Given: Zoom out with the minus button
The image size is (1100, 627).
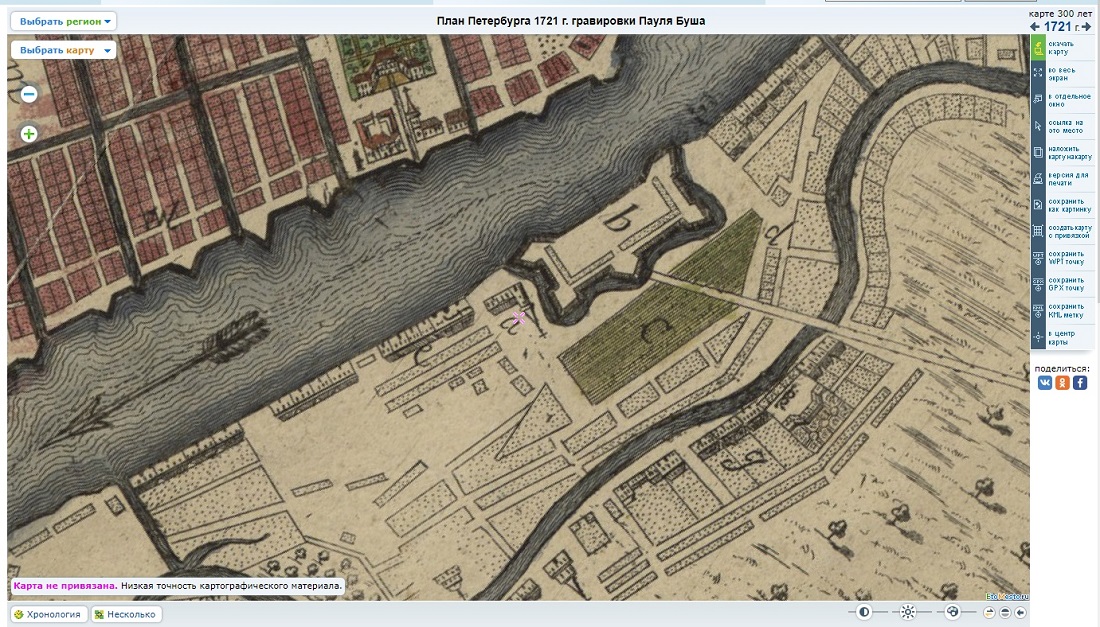Looking at the screenshot, I should (x=29, y=94).
